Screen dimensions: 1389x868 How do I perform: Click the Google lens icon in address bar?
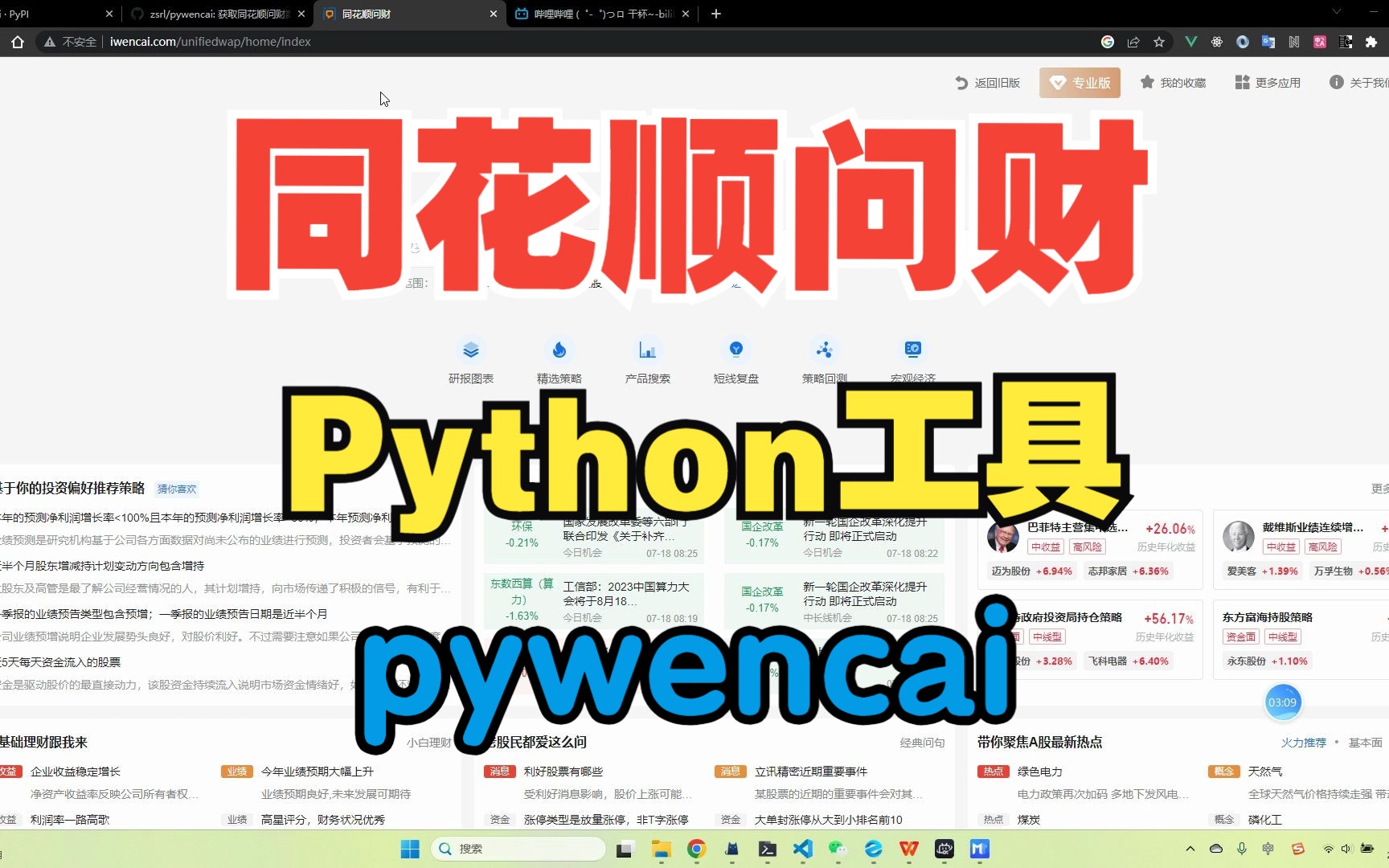[1108, 42]
